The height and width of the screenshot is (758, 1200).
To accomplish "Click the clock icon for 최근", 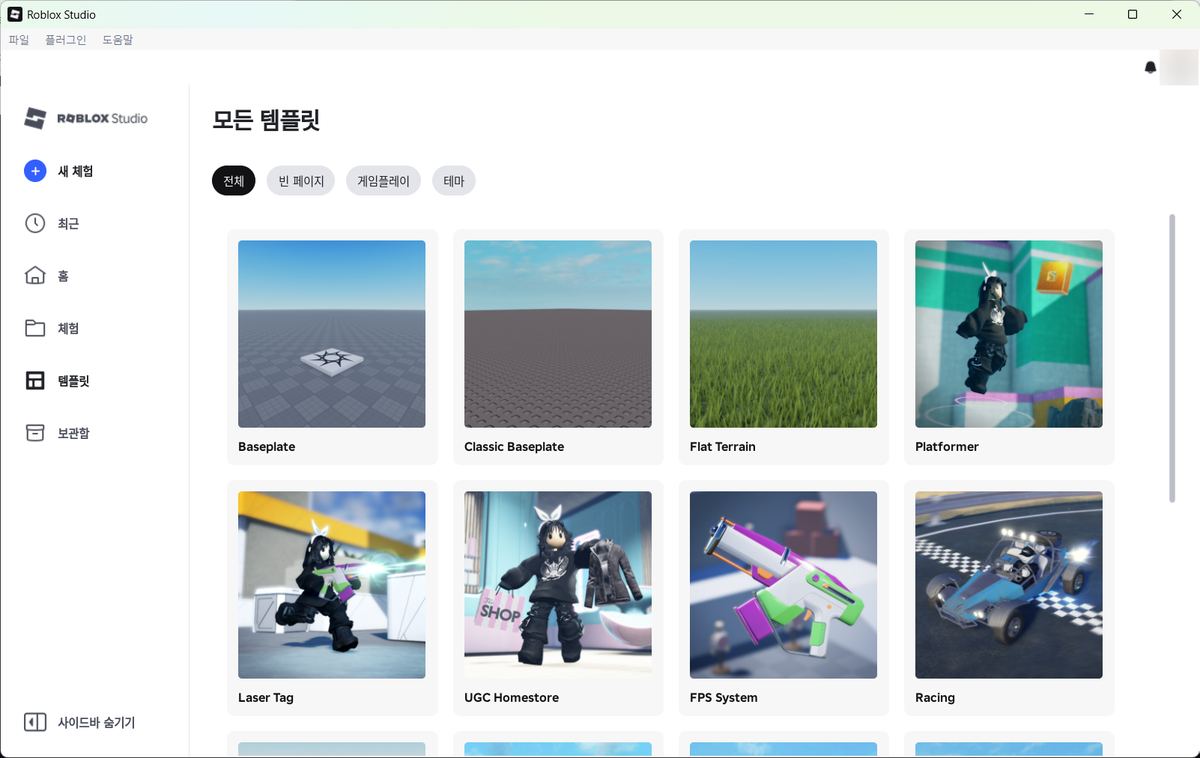I will pyautogui.click(x=35, y=223).
